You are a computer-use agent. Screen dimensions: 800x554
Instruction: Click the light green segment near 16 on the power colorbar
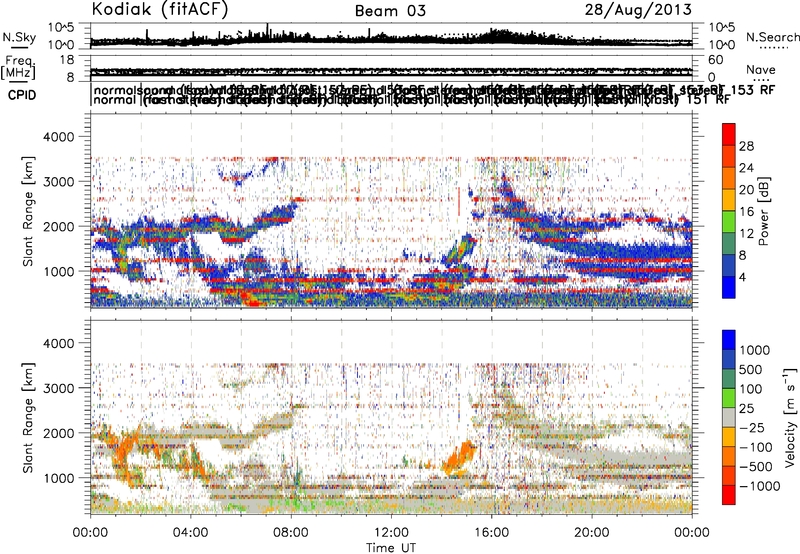click(x=729, y=222)
